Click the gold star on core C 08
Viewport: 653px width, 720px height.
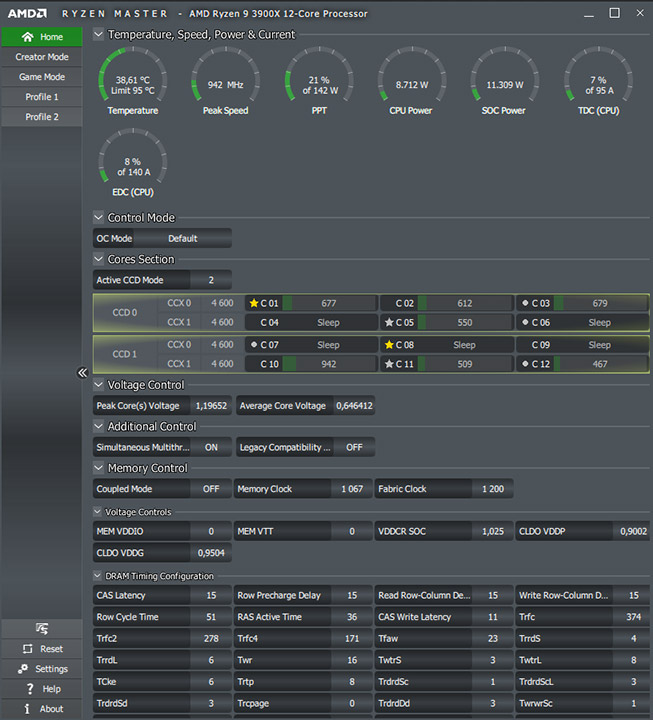(389, 344)
